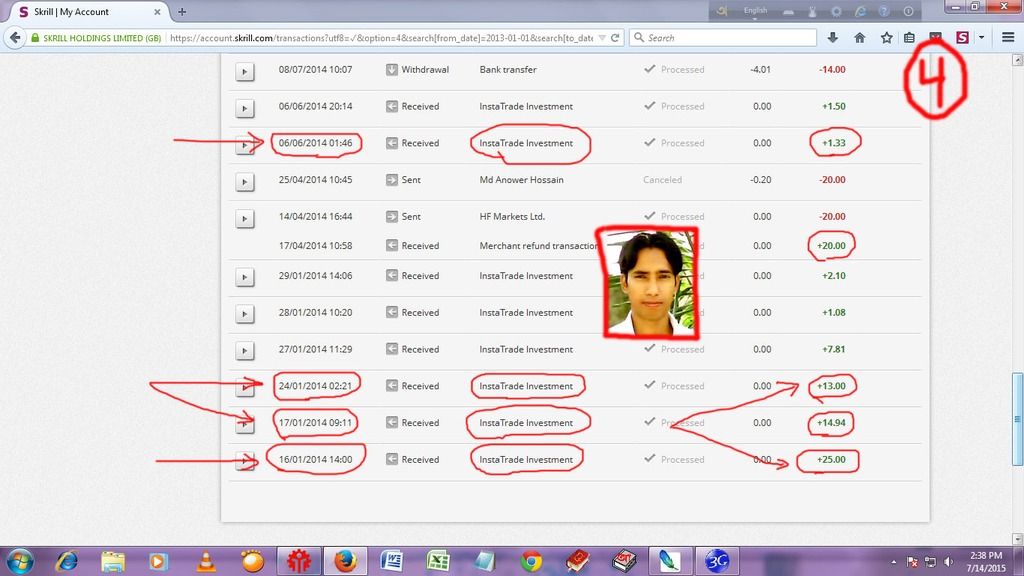
Task: Show bookmarks list icon
Action: (x=909, y=38)
